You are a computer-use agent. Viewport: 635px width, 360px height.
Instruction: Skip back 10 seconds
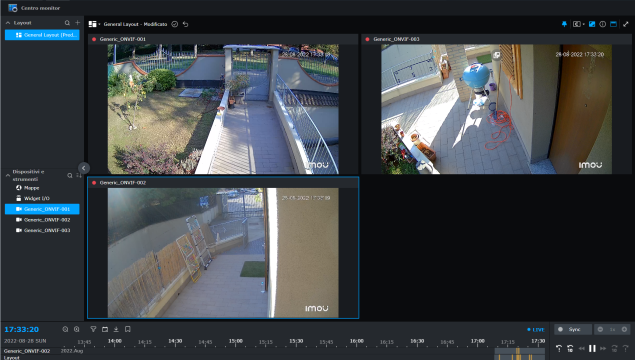570,348
